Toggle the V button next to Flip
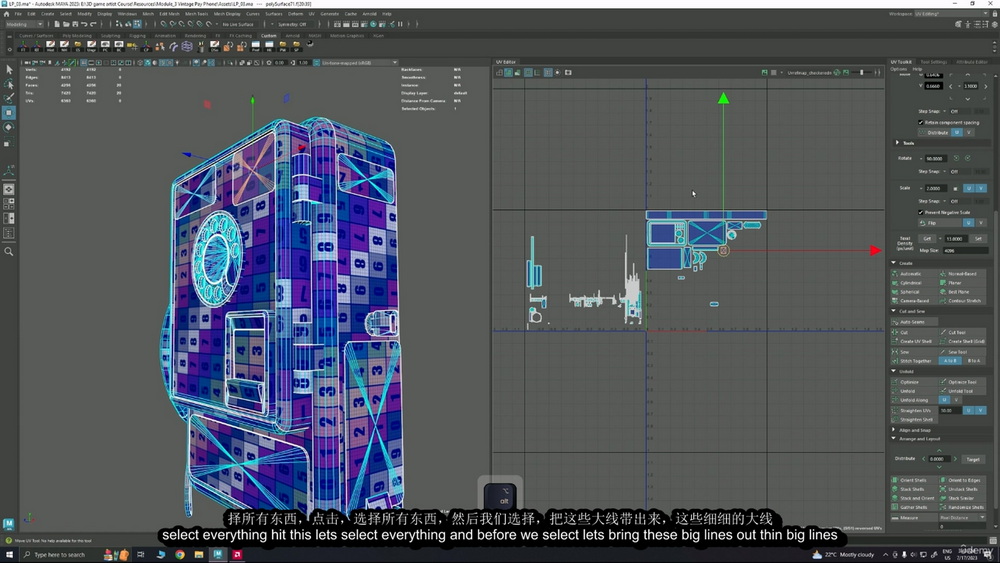This screenshot has height=563, width=1000. (981, 223)
